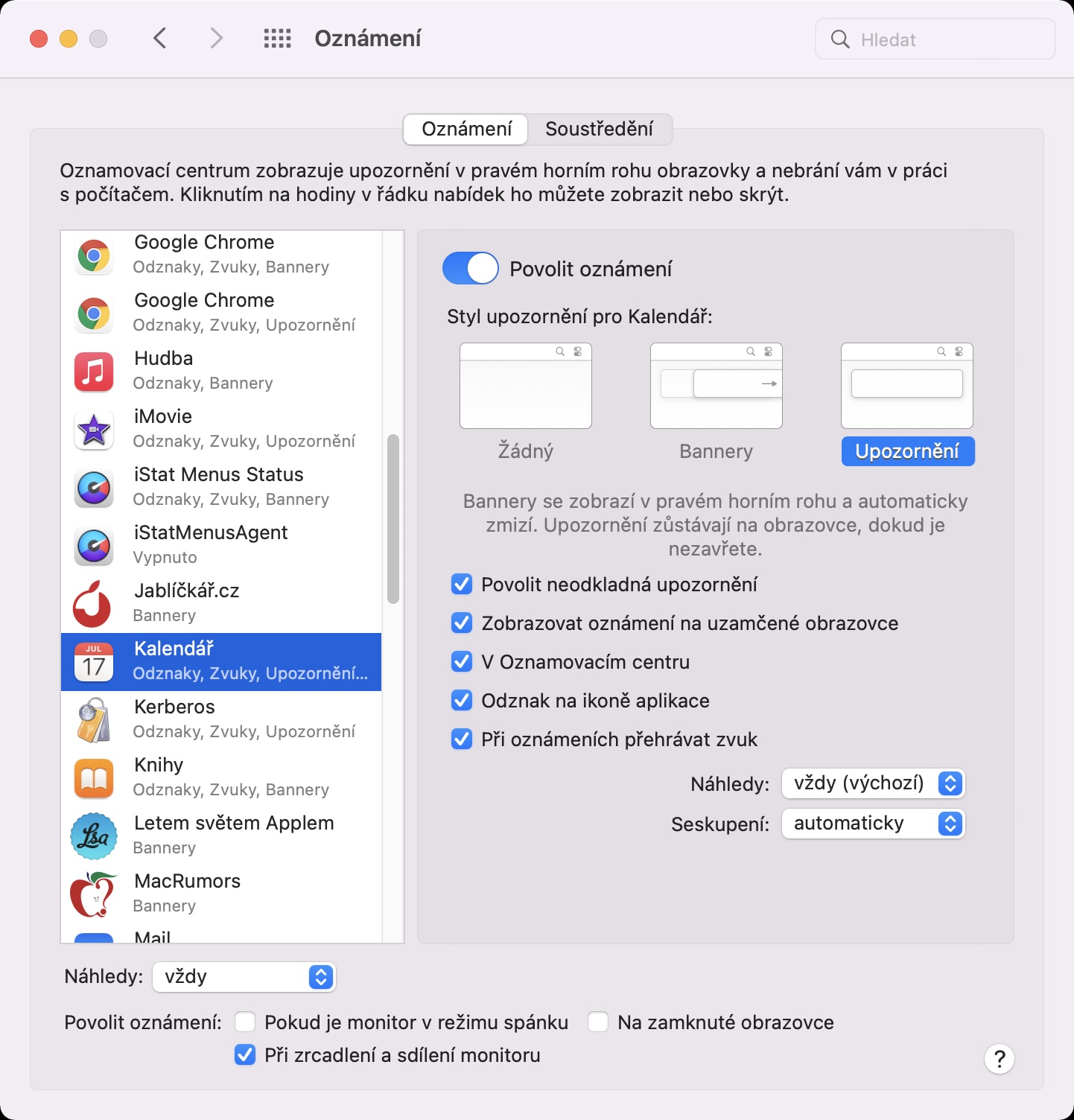This screenshot has height=1120, width=1074.
Task: Select the Žádný alert style label
Action: click(526, 451)
